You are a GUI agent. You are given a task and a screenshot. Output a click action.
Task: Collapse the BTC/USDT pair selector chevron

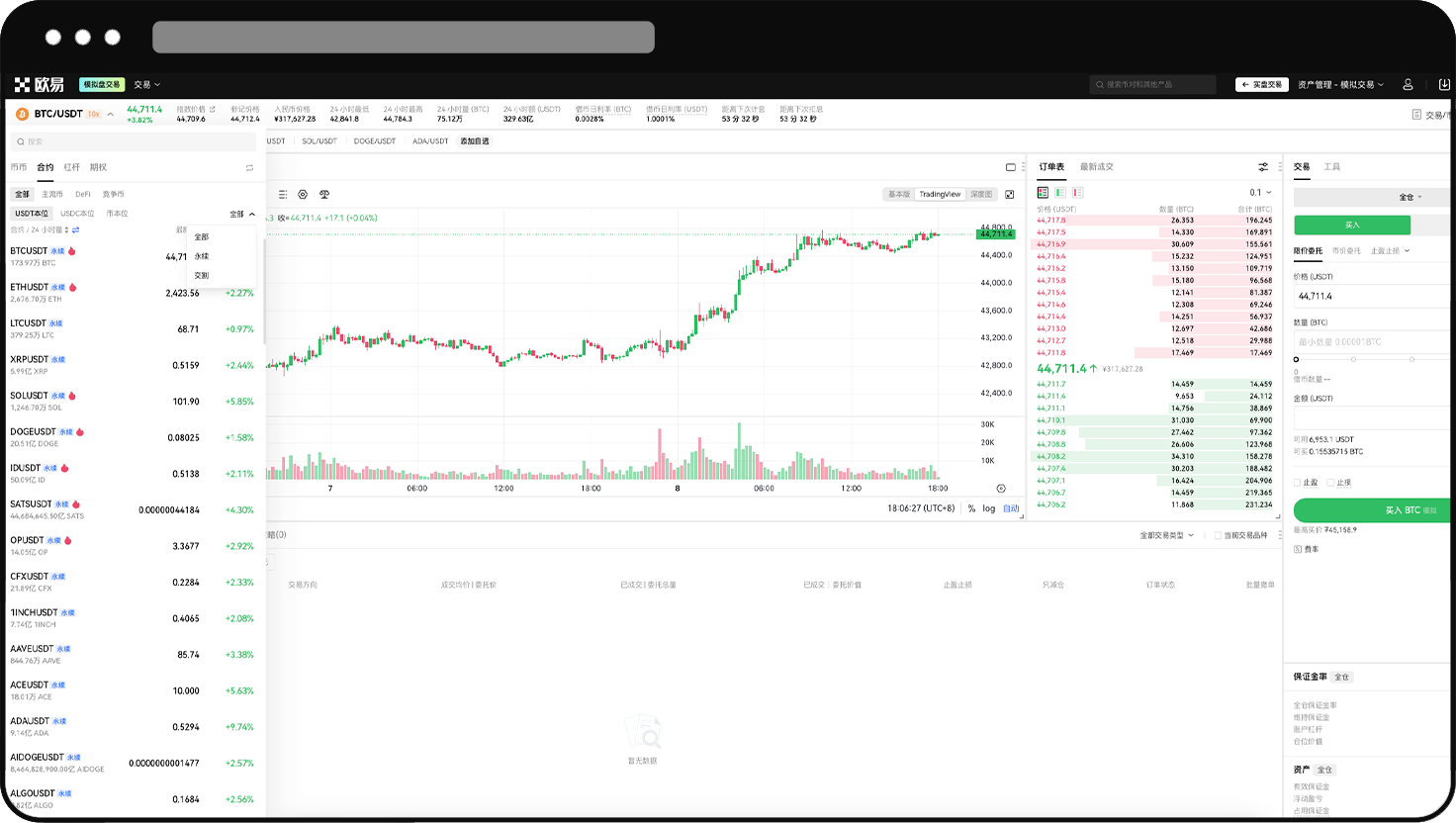click(x=110, y=114)
